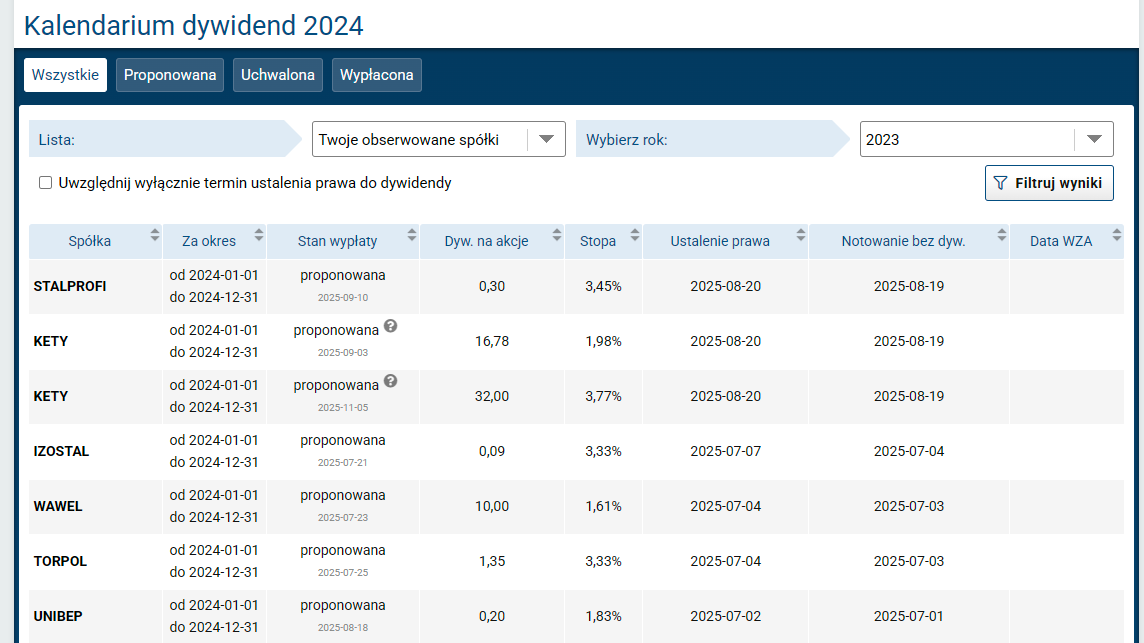Viewport: 1144px width, 643px height.
Task: Switch to the Uchwalona tab
Action: coord(278,75)
